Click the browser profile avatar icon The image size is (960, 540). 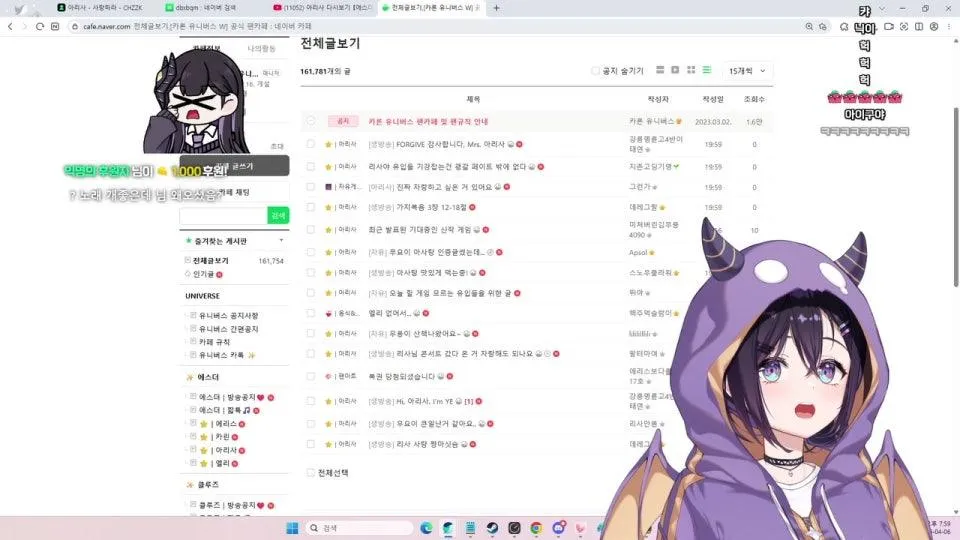click(934, 26)
